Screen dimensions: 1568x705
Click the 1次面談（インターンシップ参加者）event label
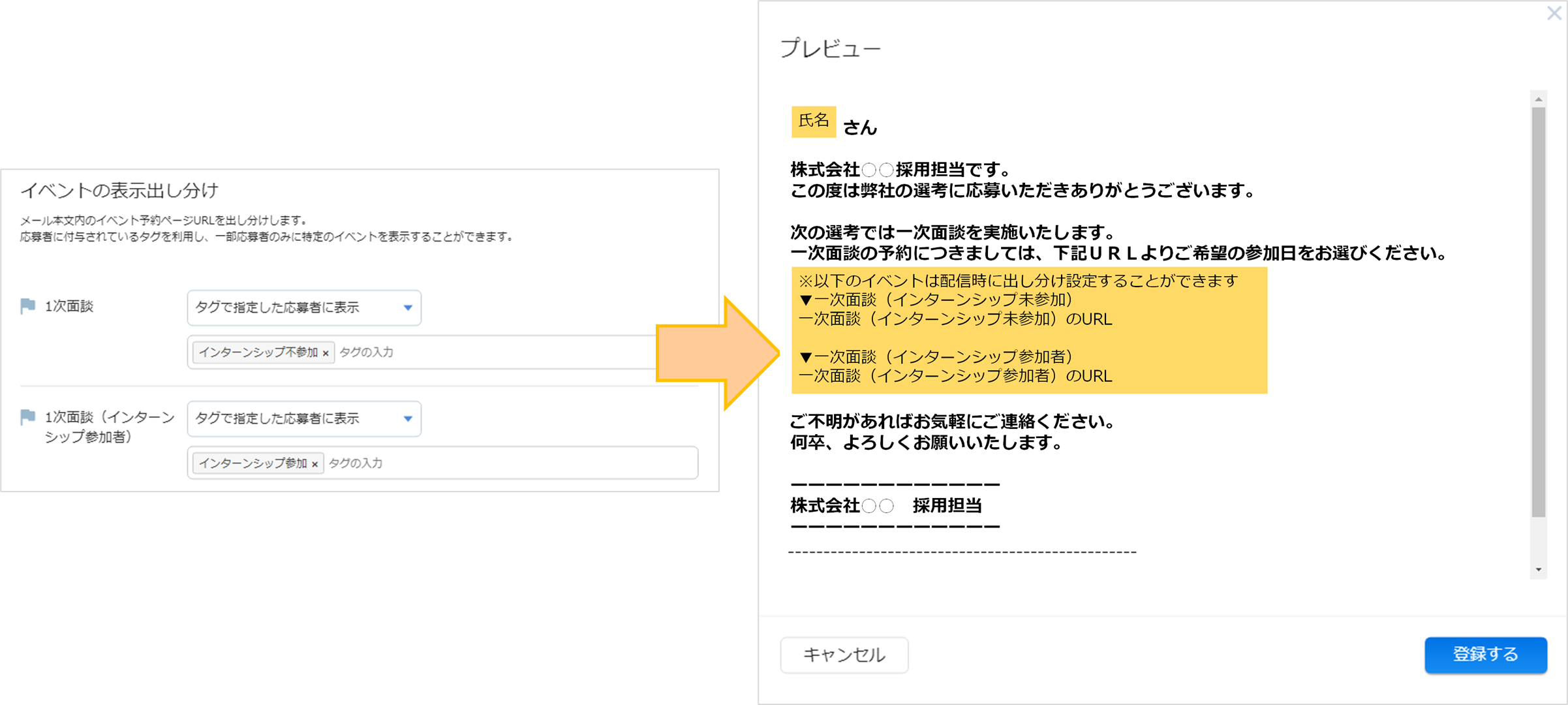click(x=110, y=427)
